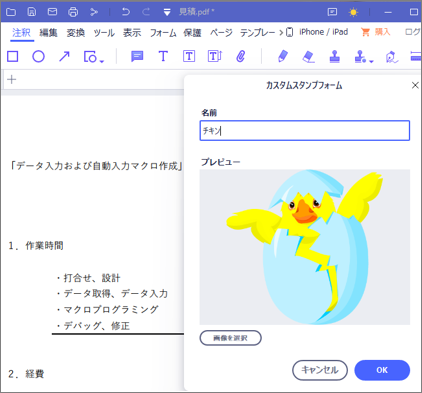Undo the last action
The height and width of the screenshot is (393, 422).
(126, 12)
